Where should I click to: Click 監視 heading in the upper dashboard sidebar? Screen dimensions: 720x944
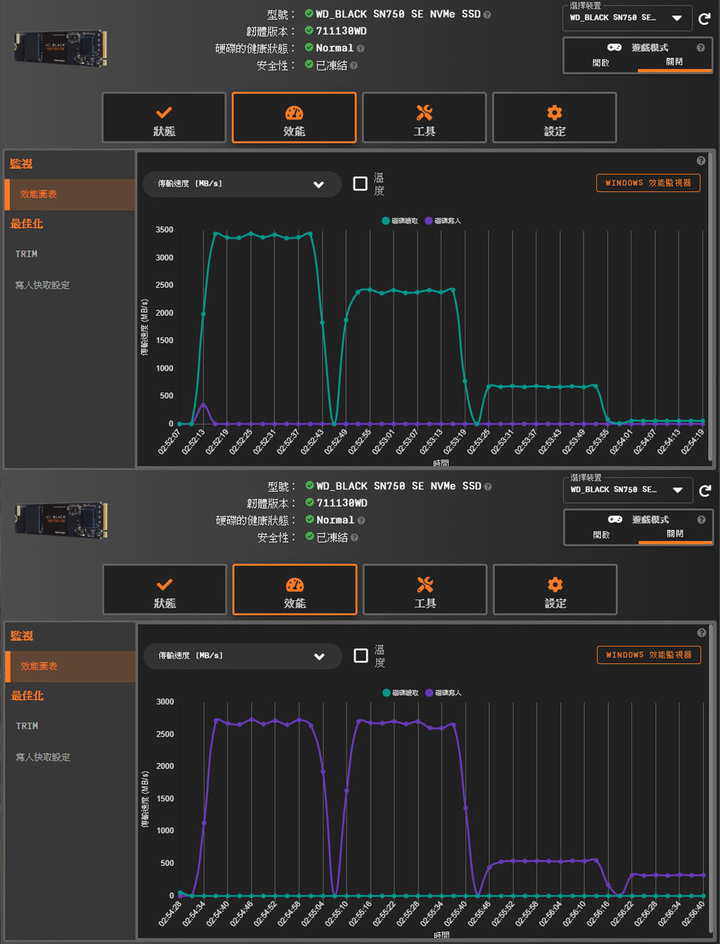(x=21, y=164)
